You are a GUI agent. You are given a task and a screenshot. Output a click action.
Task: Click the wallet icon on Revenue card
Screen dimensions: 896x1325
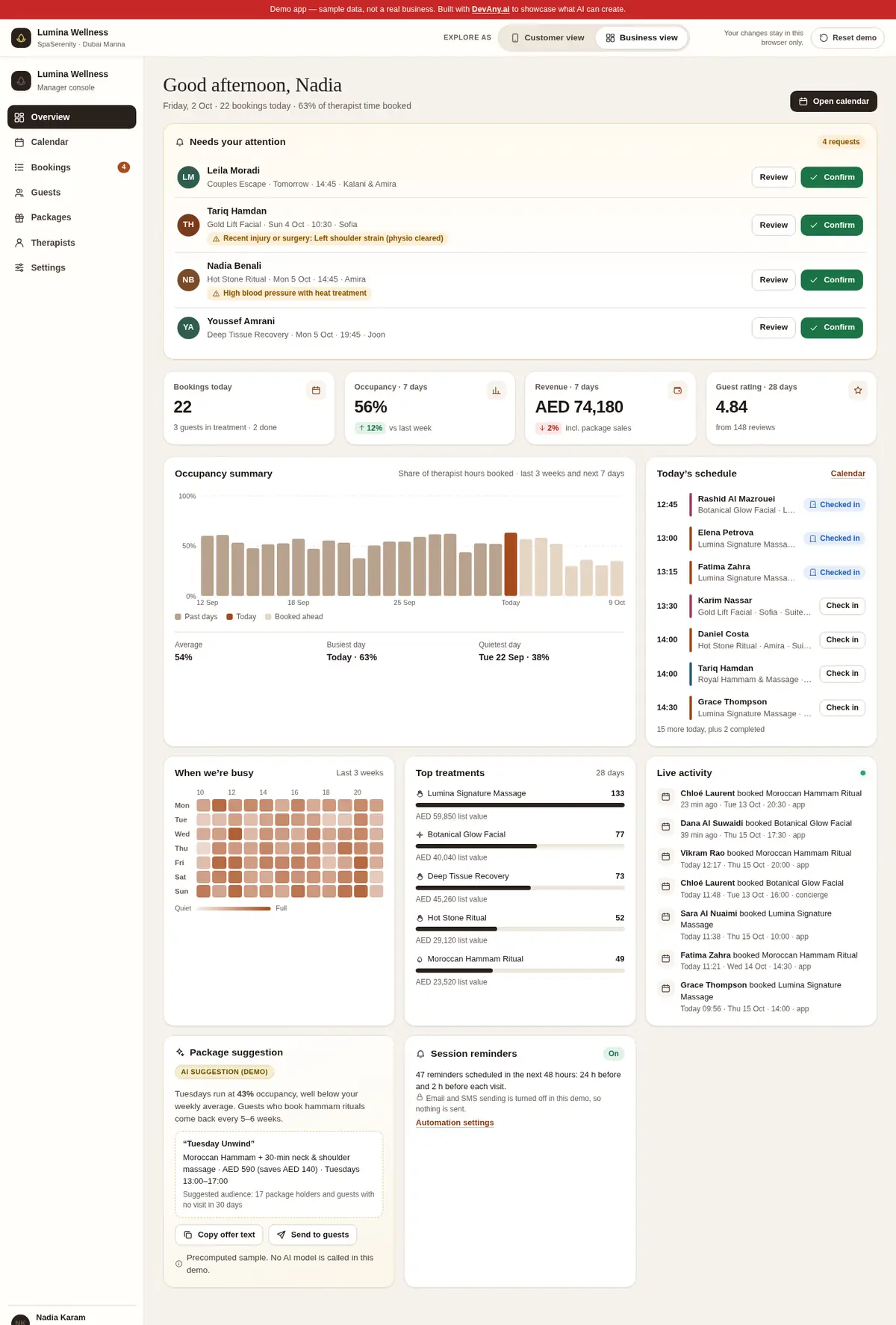click(677, 390)
